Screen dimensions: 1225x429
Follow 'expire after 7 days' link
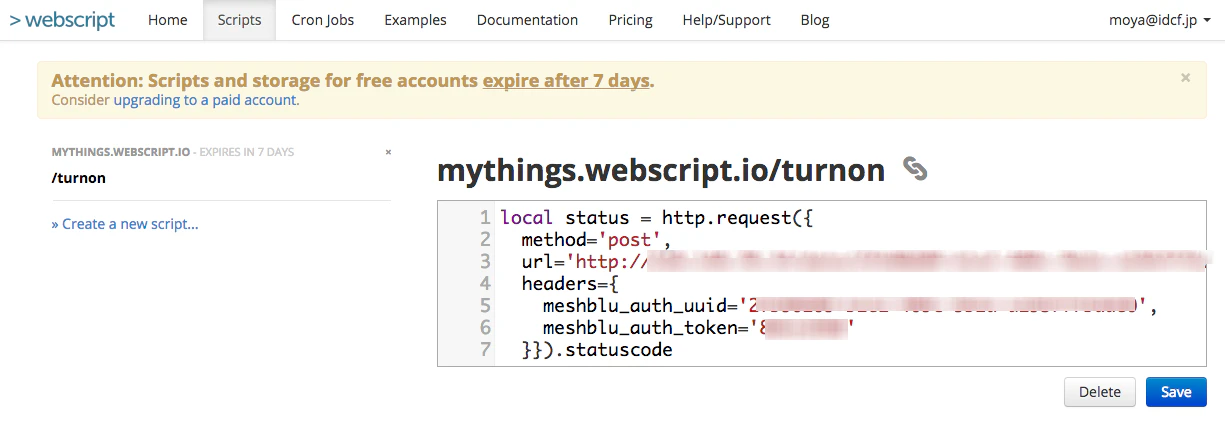pos(566,81)
